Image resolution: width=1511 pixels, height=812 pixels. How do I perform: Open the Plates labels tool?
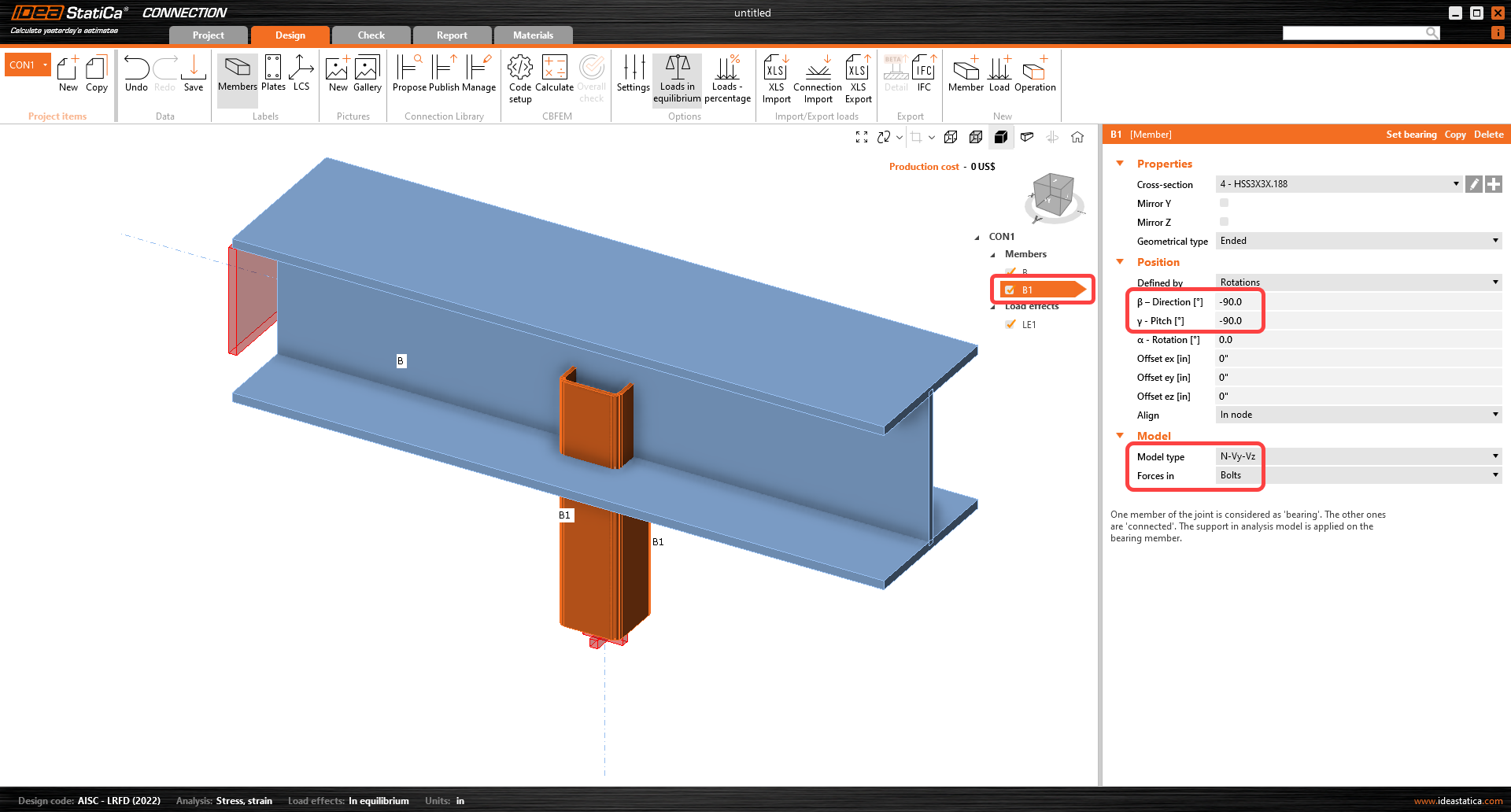[x=273, y=75]
